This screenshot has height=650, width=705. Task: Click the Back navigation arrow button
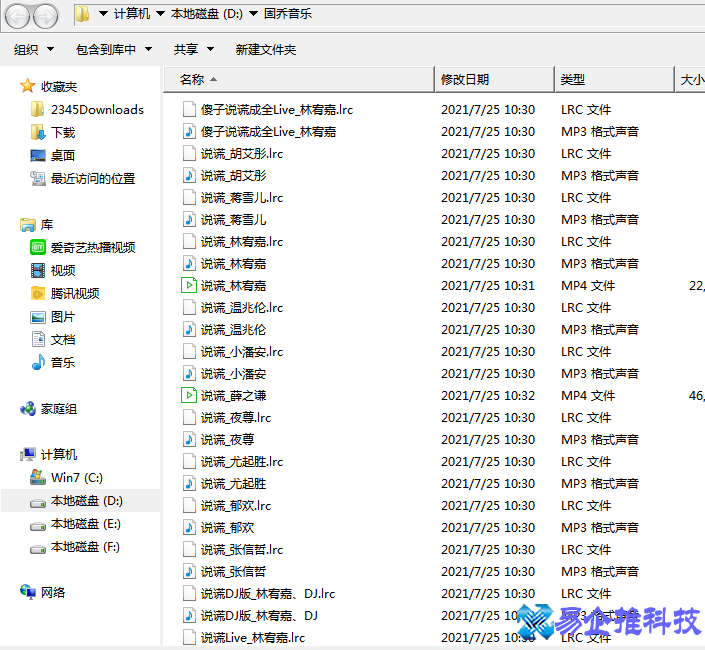pyautogui.click(x=17, y=17)
